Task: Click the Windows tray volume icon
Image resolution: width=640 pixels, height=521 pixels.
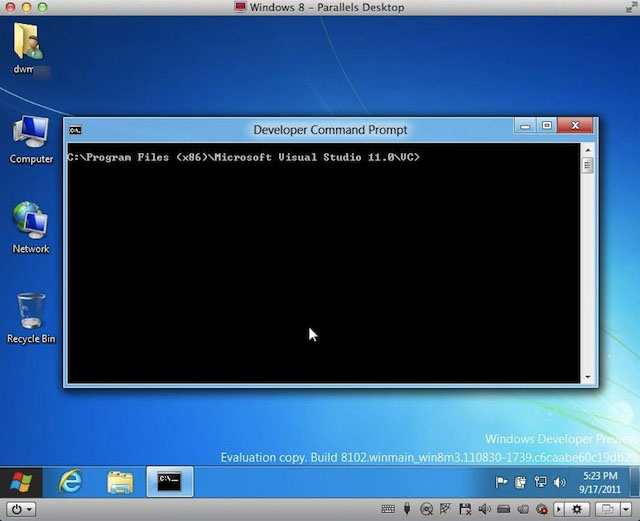Action: pos(558,481)
